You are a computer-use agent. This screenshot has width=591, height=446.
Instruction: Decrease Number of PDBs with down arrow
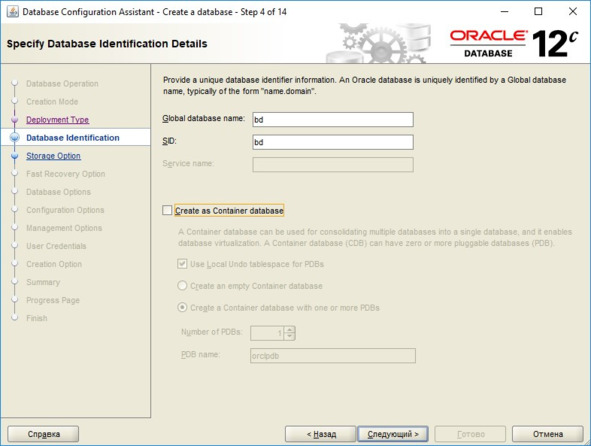289,336
